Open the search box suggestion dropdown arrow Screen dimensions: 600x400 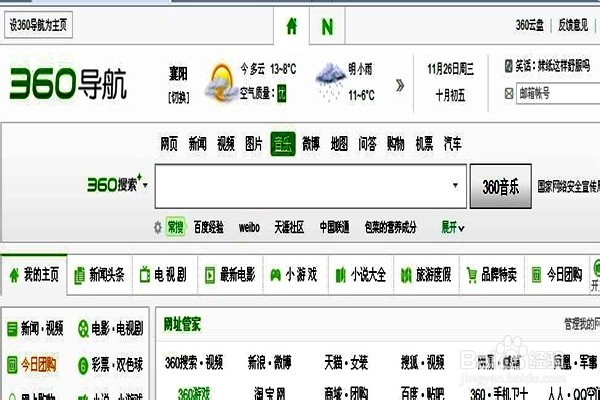455,186
